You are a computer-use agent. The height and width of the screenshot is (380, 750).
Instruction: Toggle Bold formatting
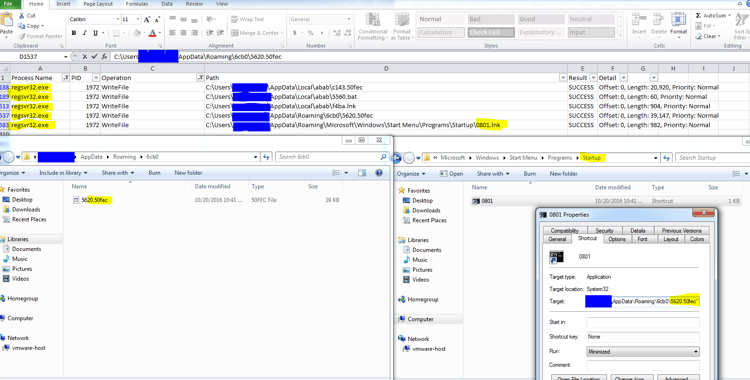click(74, 33)
